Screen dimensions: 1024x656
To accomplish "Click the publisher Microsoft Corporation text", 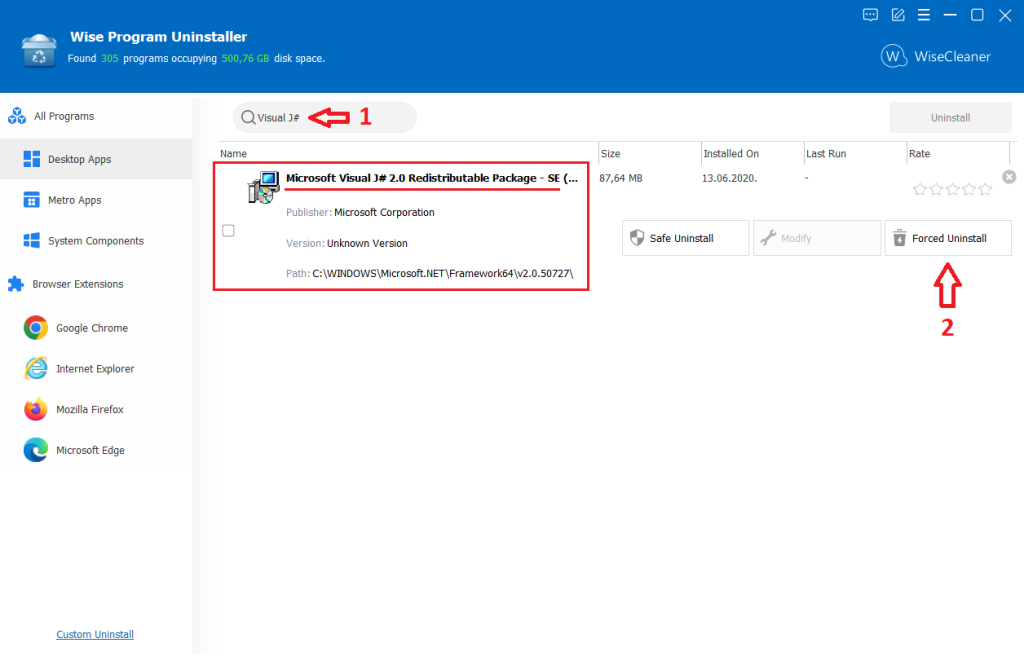I will coord(384,212).
